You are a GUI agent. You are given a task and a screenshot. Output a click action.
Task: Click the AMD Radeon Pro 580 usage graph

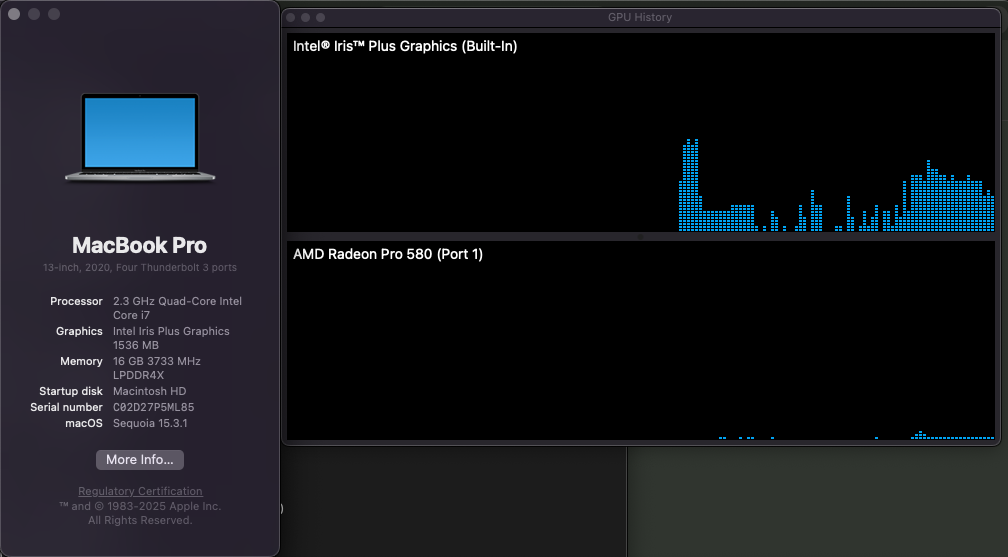(x=640, y=340)
